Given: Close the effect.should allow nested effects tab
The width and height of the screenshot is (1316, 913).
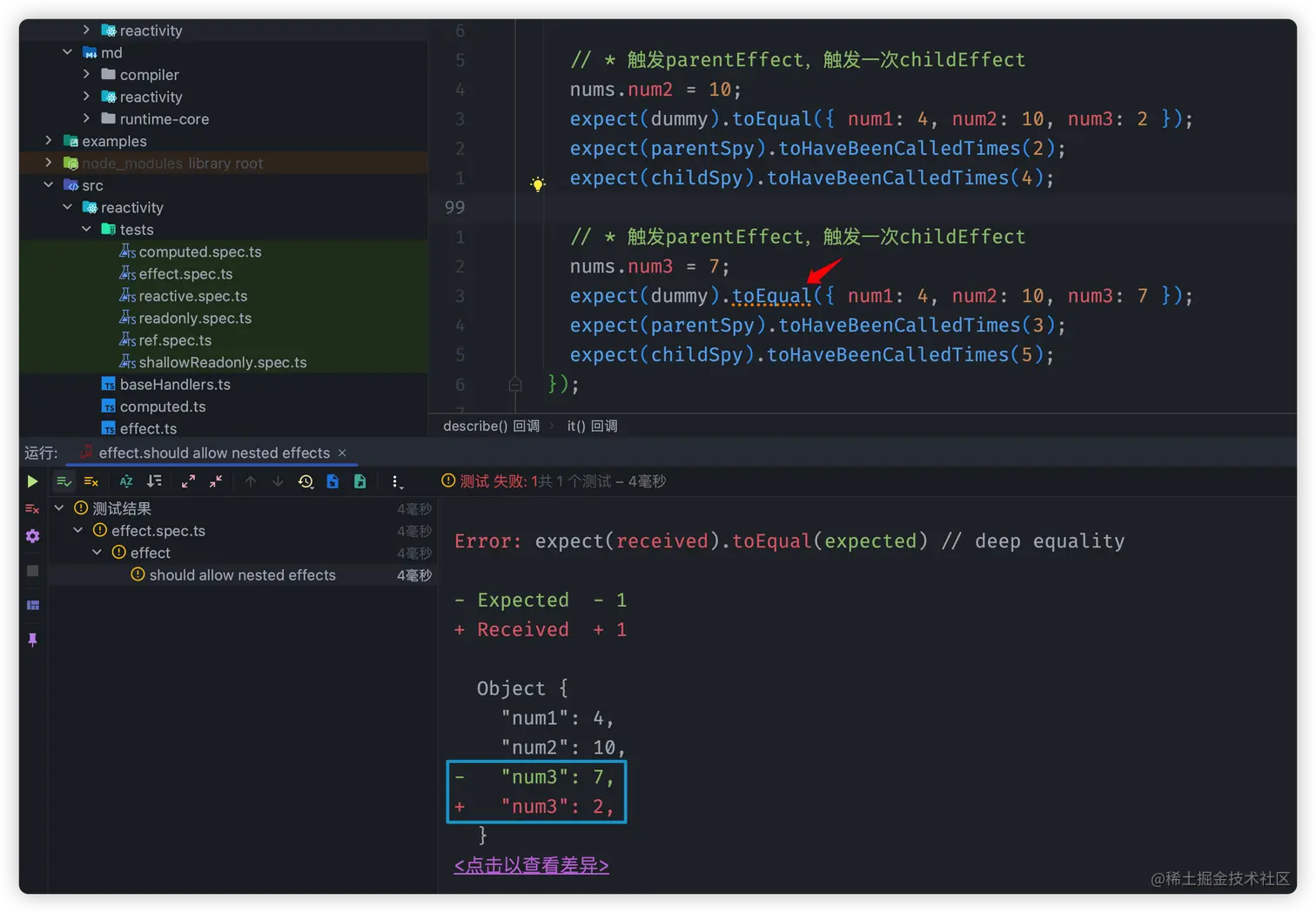Looking at the screenshot, I should tap(342, 453).
